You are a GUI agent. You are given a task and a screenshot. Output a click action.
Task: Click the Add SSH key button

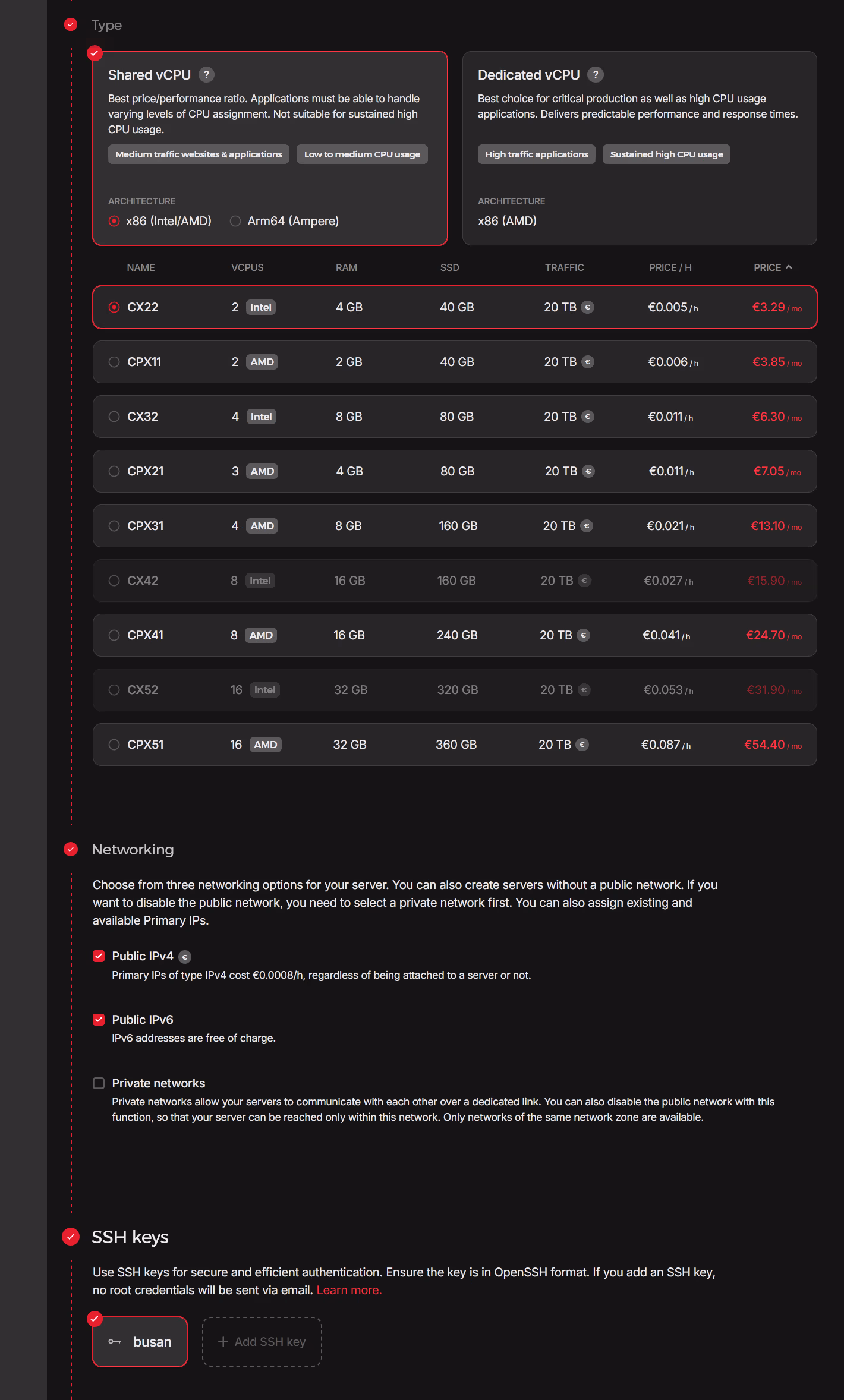click(x=262, y=1342)
